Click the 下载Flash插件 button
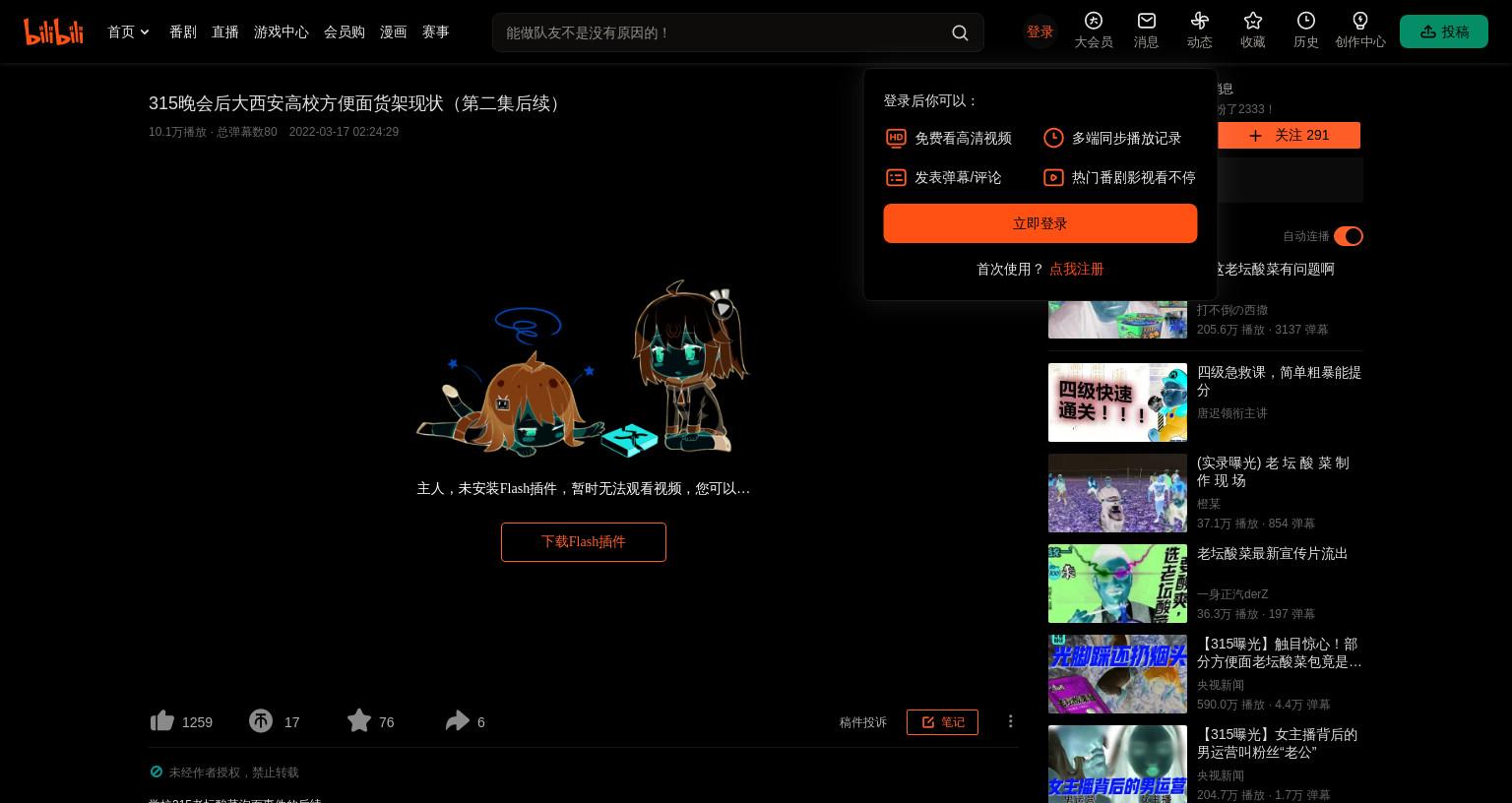This screenshot has height=803, width=1512. [584, 542]
